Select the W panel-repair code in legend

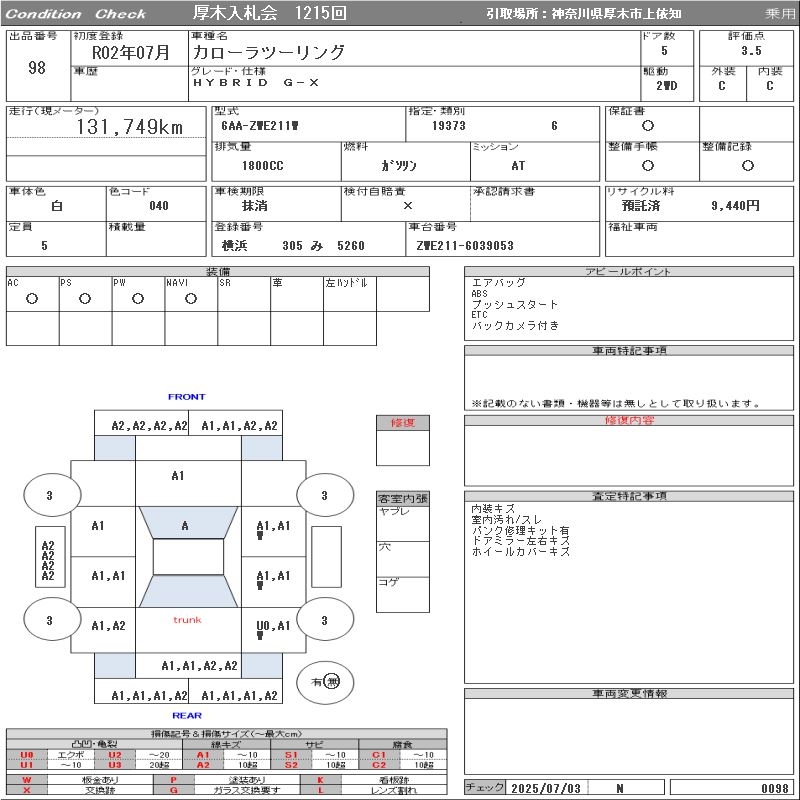27,779
